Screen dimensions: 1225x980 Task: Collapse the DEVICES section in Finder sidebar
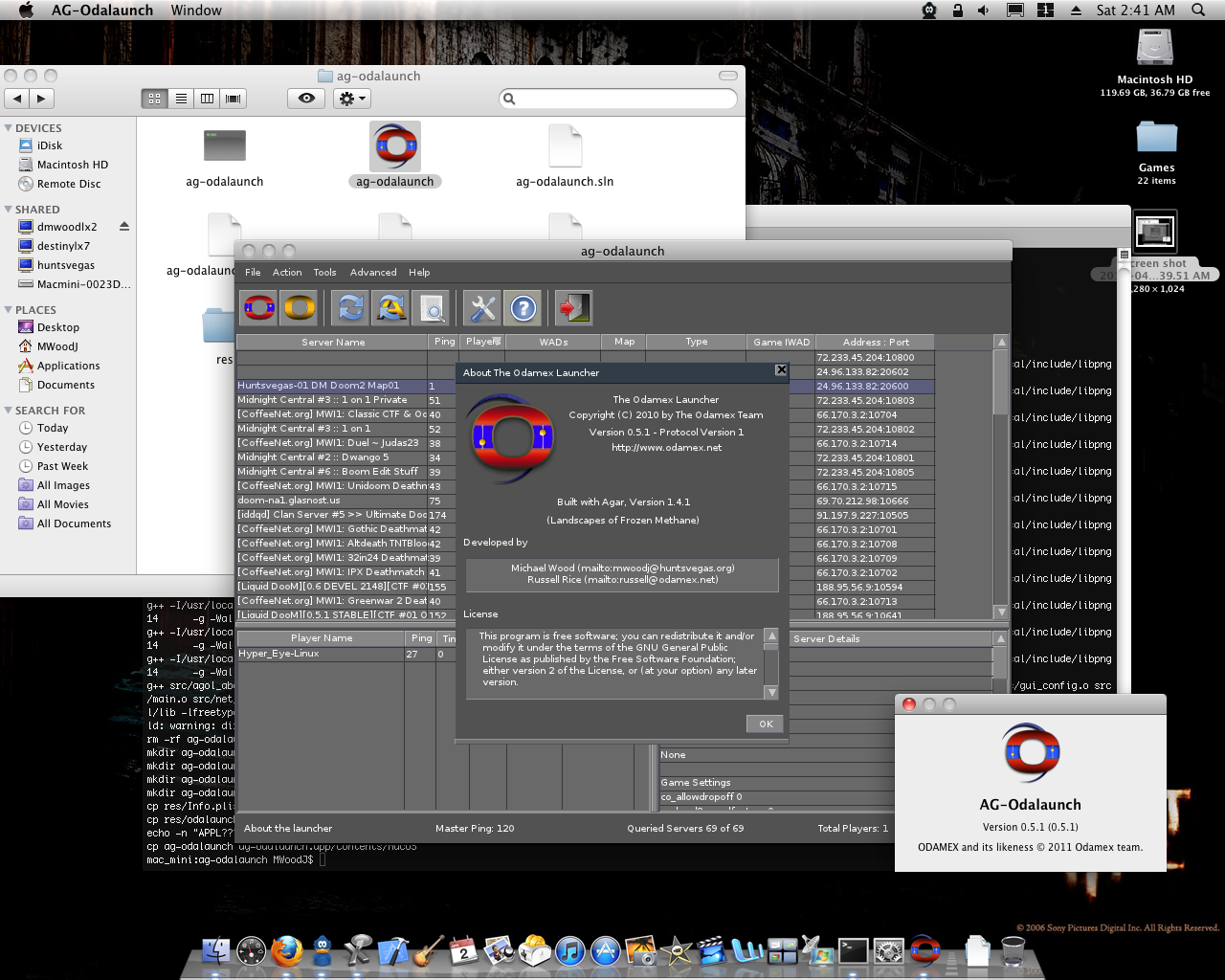9,128
